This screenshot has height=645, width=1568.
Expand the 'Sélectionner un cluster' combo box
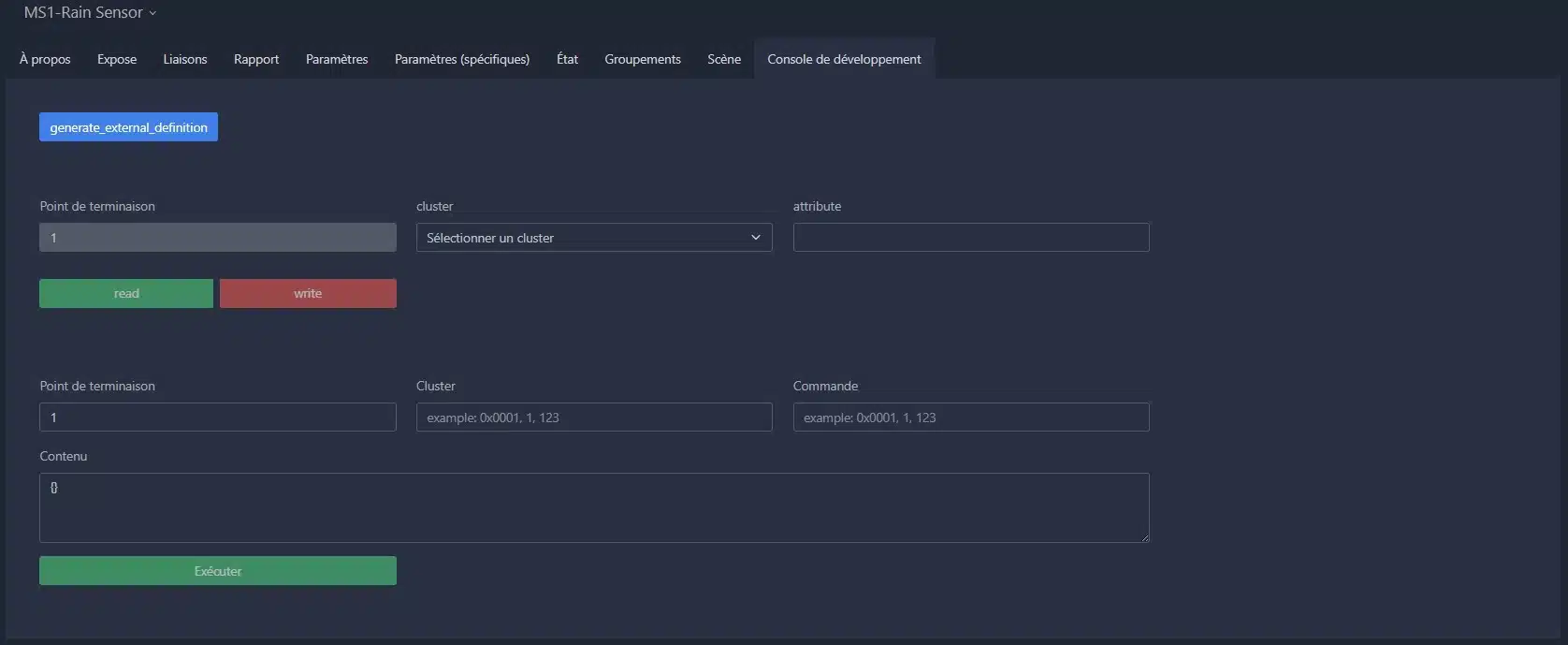coord(594,238)
